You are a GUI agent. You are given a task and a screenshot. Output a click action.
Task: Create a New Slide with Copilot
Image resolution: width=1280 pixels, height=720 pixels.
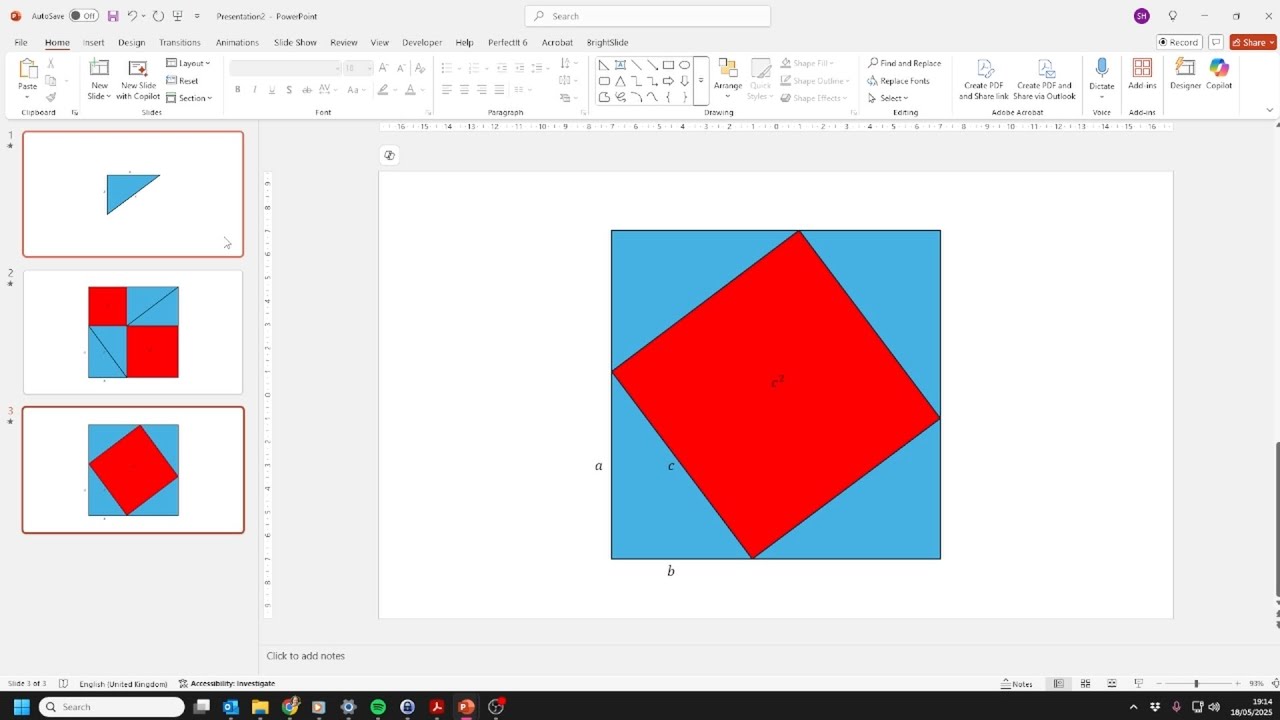(138, 79)
